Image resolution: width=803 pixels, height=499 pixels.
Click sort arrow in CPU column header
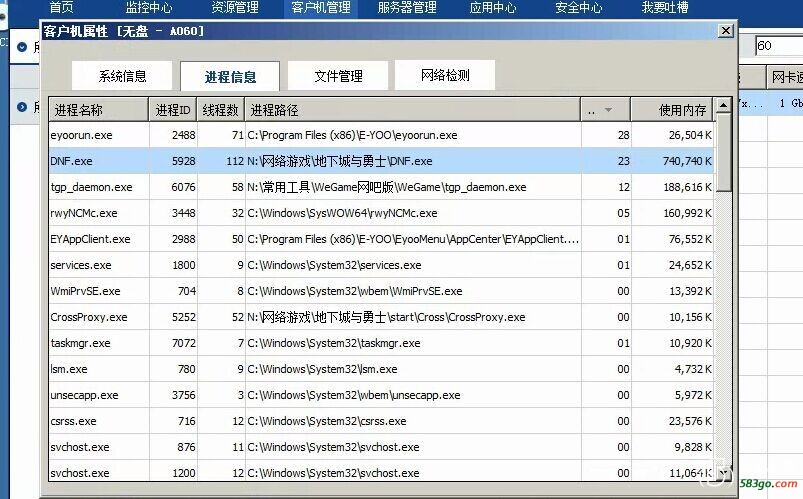[609, 109]
